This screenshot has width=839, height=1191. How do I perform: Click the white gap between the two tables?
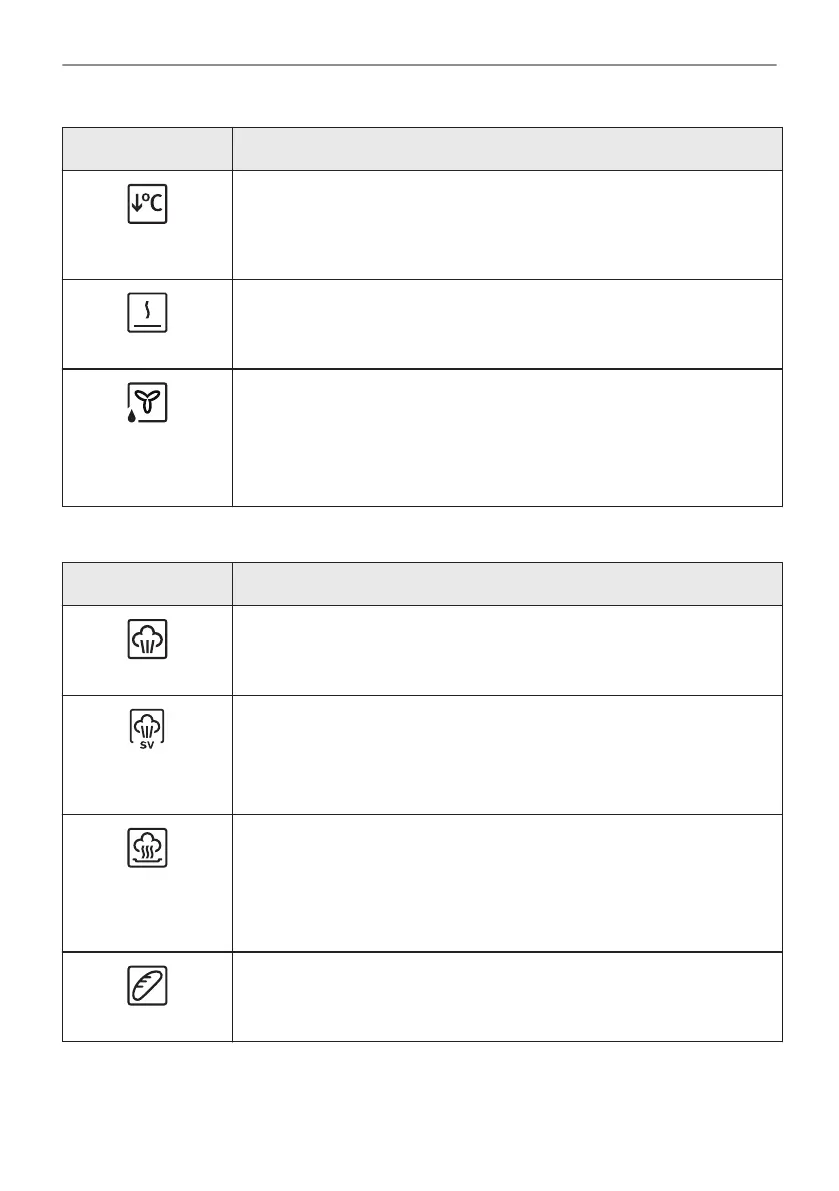419,534
